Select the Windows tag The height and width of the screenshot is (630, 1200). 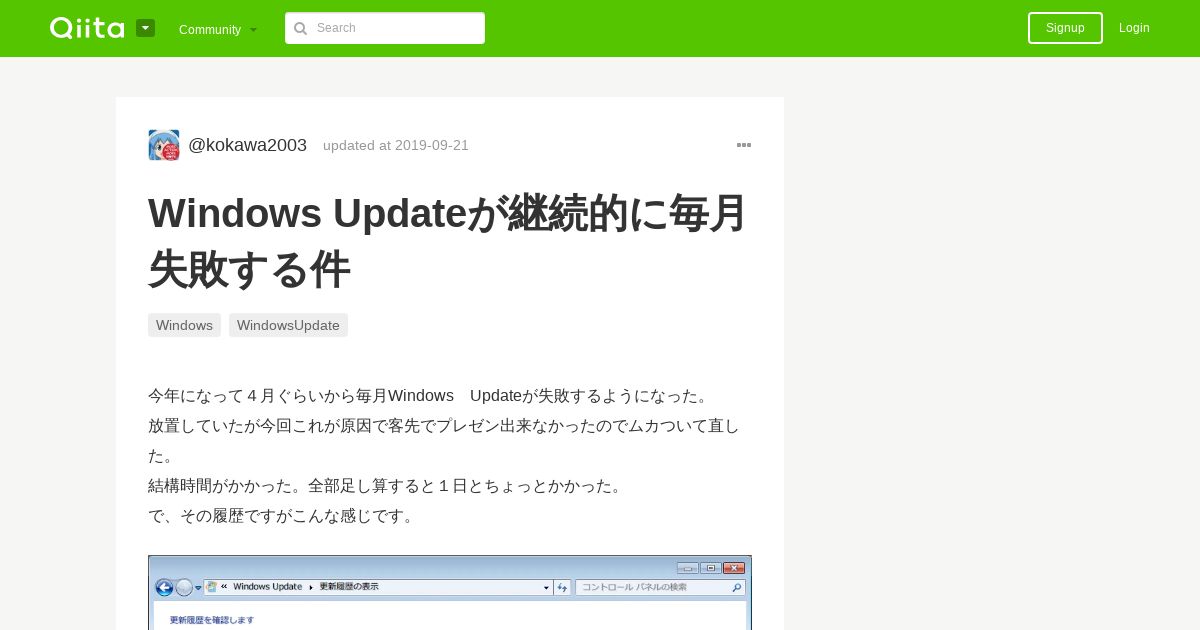[x=184, y=325]
